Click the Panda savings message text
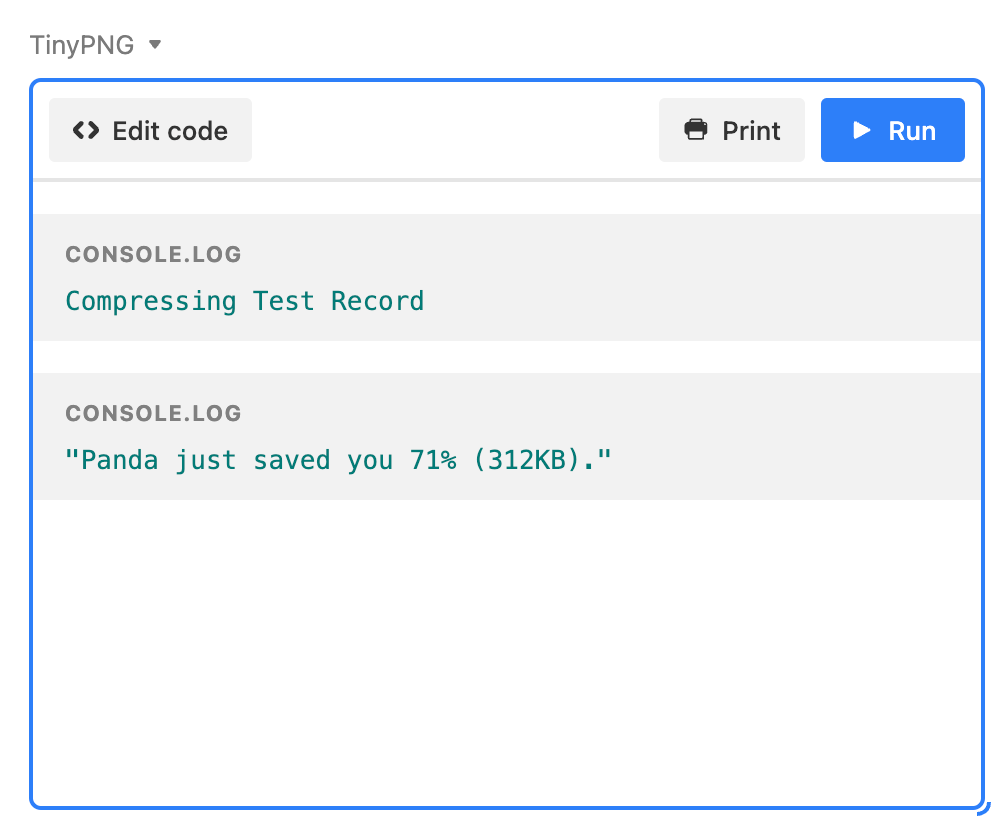 (339, 459)
